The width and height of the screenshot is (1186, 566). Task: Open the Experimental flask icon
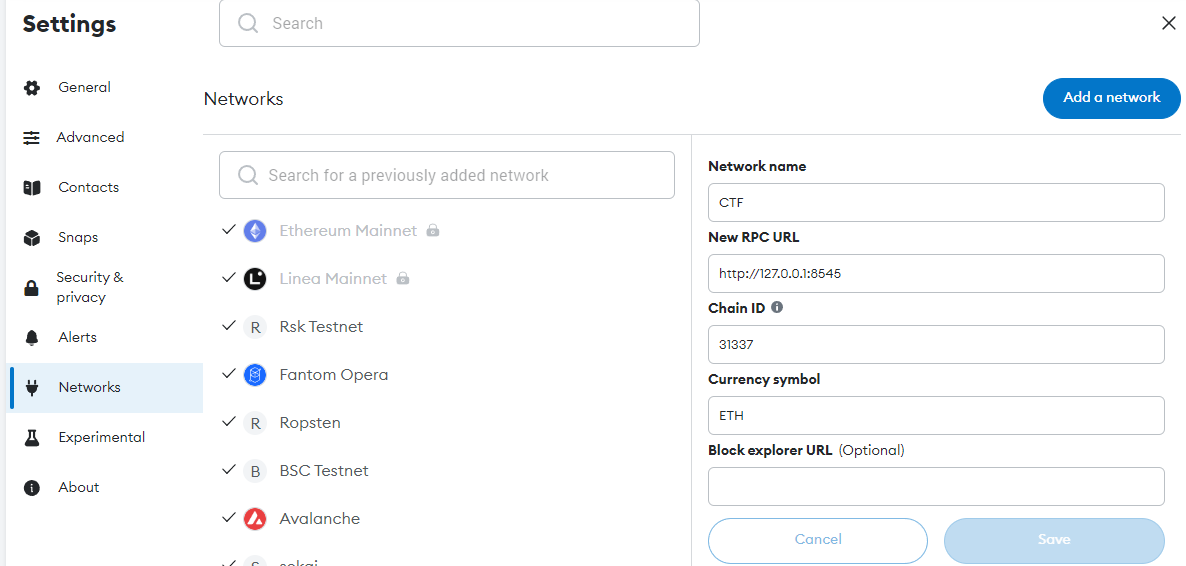pyautogui.click(x=31, y=437)
